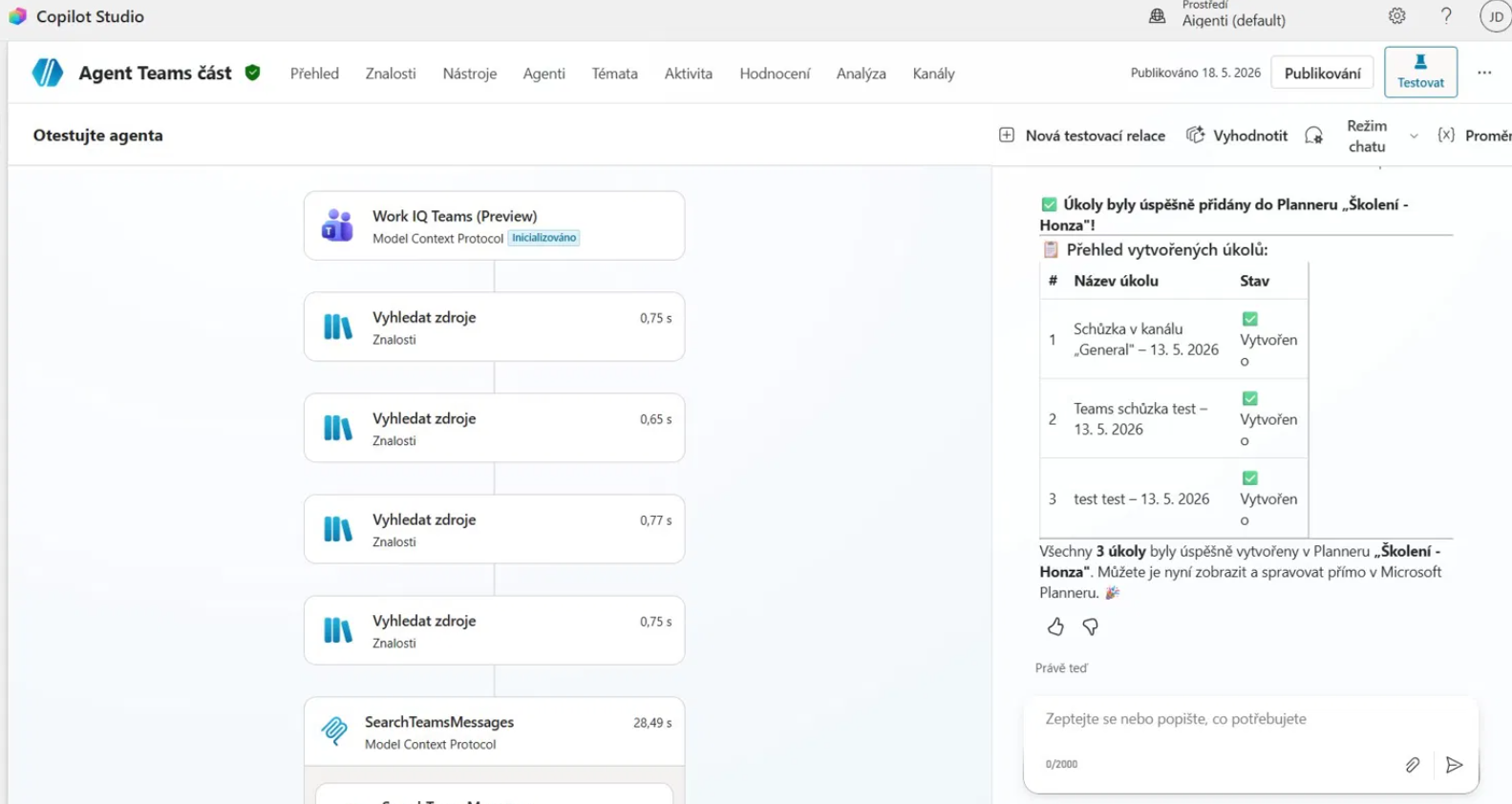Select the Vyhledat zdroje 0,77 s card

coord(494,529)
